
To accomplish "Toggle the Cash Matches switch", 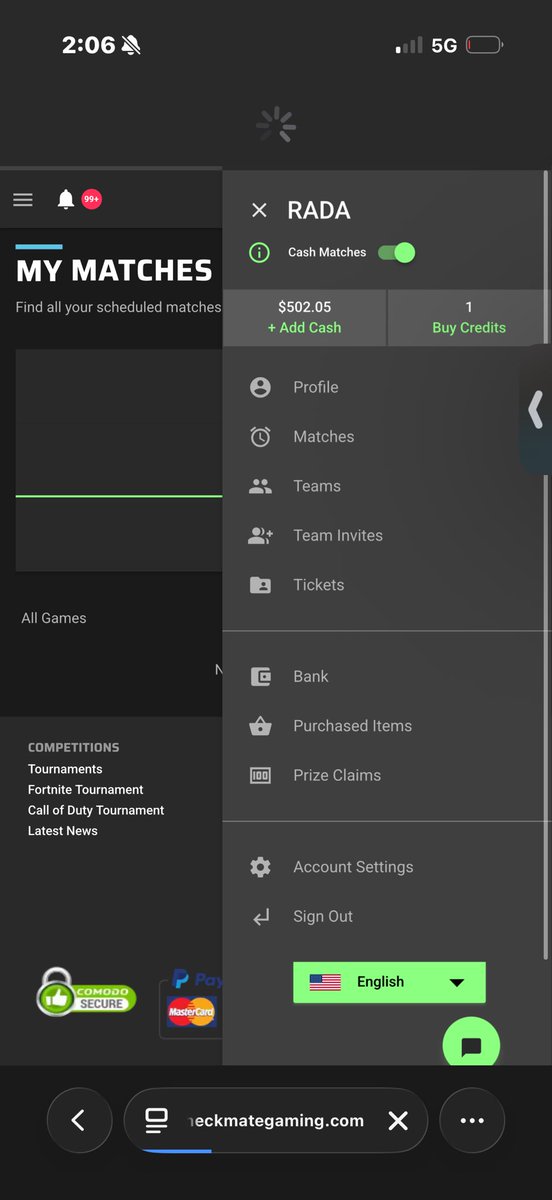I will click(x=396, y=252).
